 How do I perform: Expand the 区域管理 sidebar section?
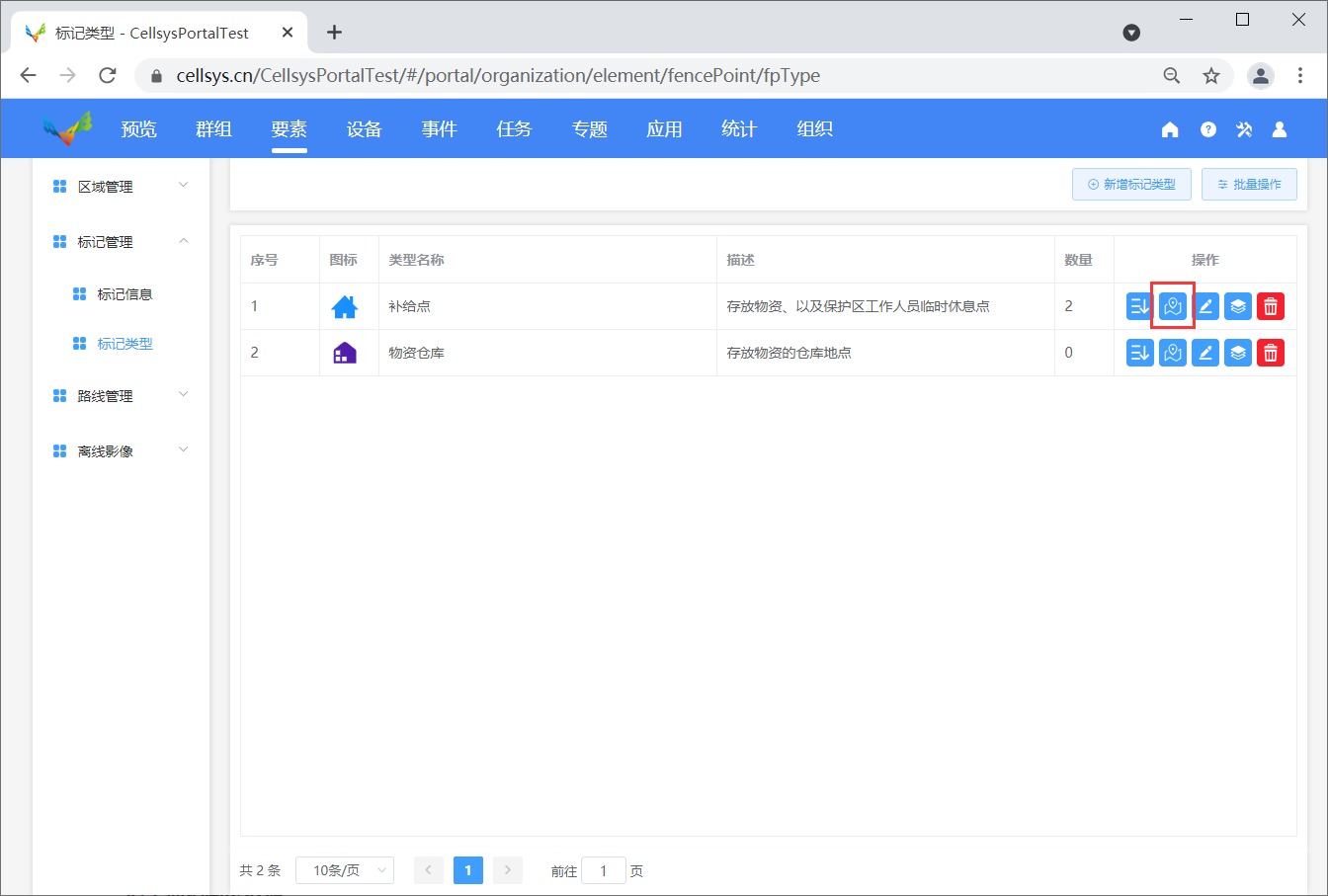[x=120, y=187]
